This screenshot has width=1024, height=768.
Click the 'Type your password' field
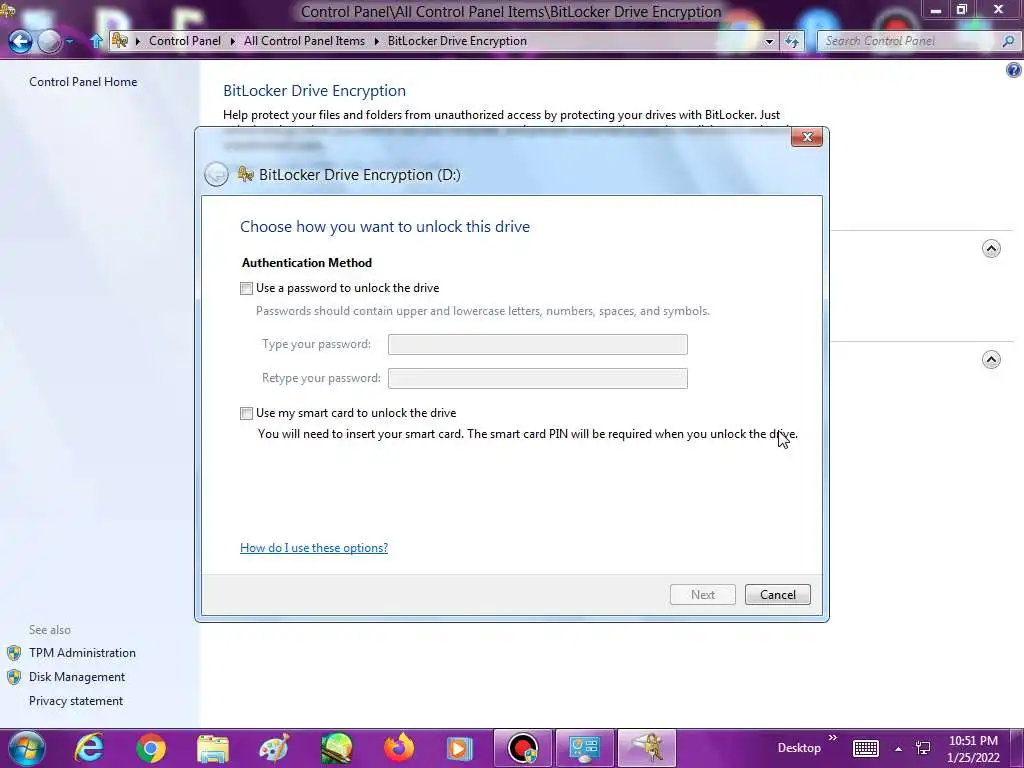tap(537, 344)
